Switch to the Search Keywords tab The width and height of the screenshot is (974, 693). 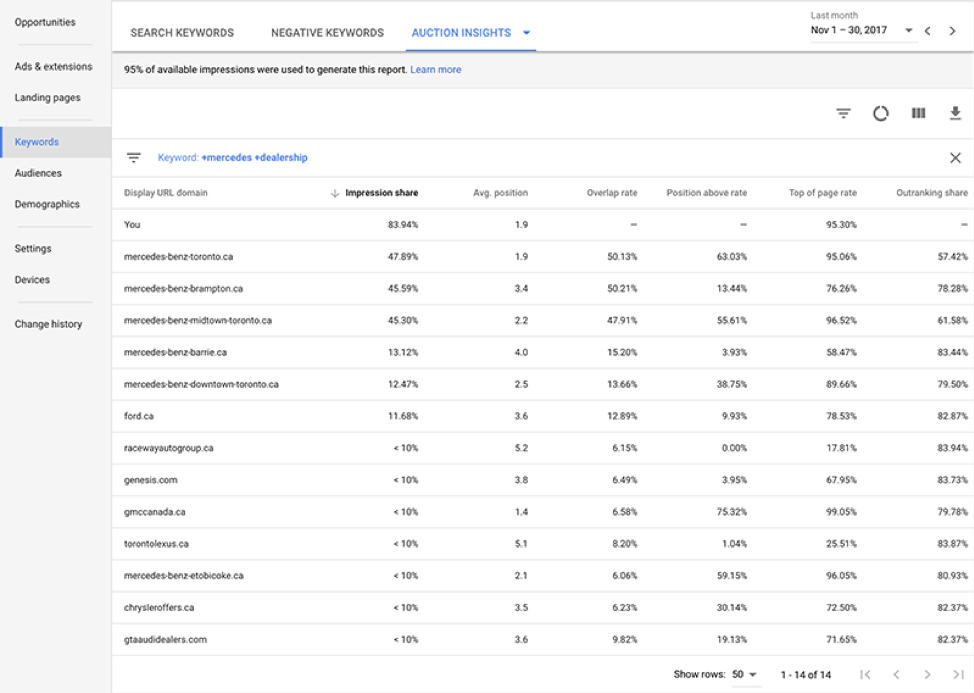tap(181, 32)
